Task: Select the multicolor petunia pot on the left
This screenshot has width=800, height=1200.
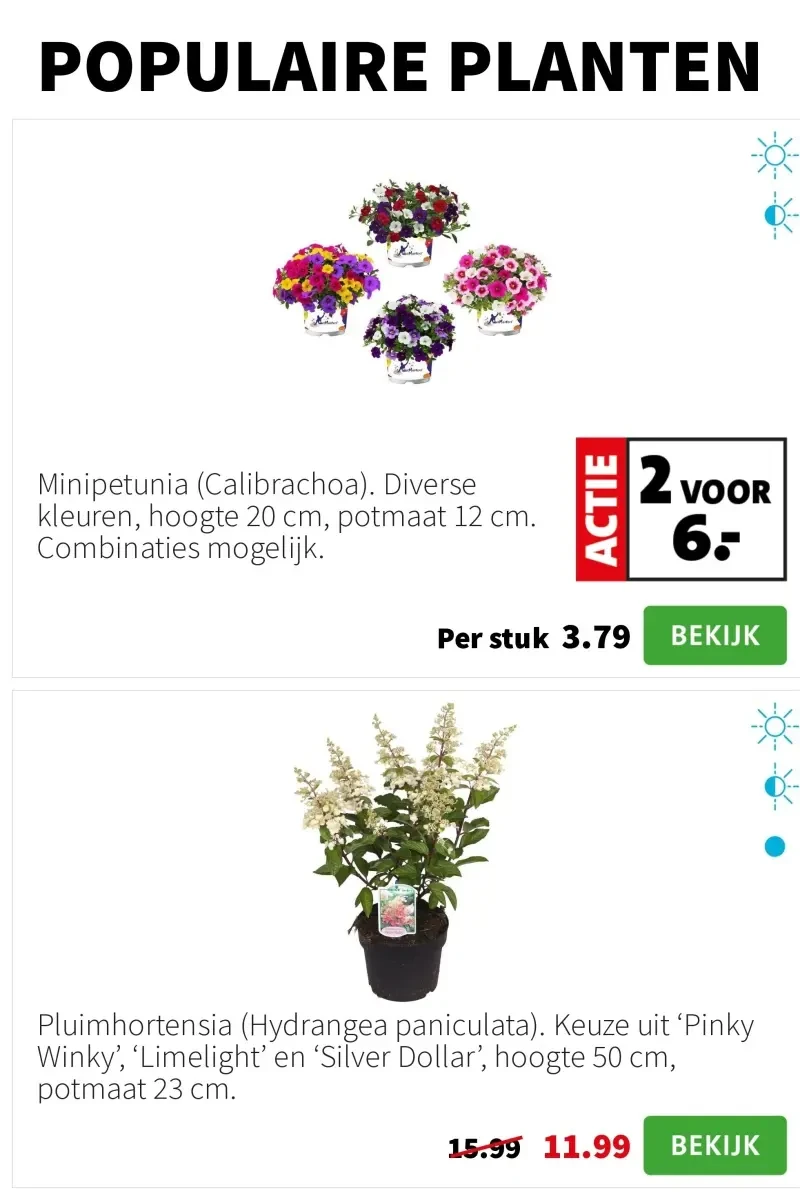Action: [326, 287]
